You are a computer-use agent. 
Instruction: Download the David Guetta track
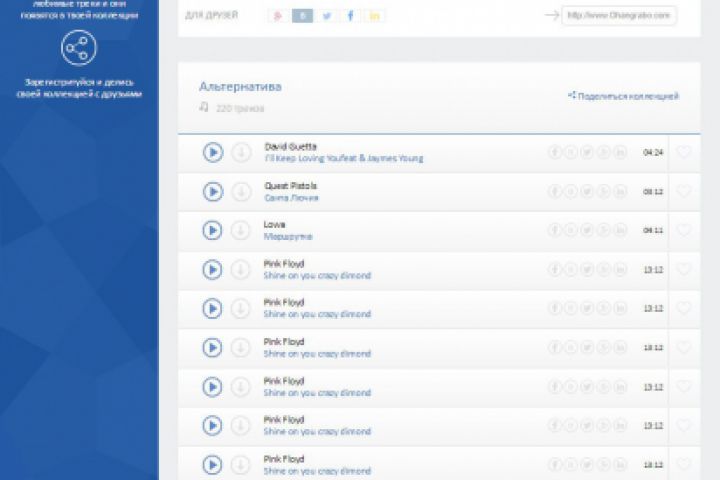[x=241, y=152]
